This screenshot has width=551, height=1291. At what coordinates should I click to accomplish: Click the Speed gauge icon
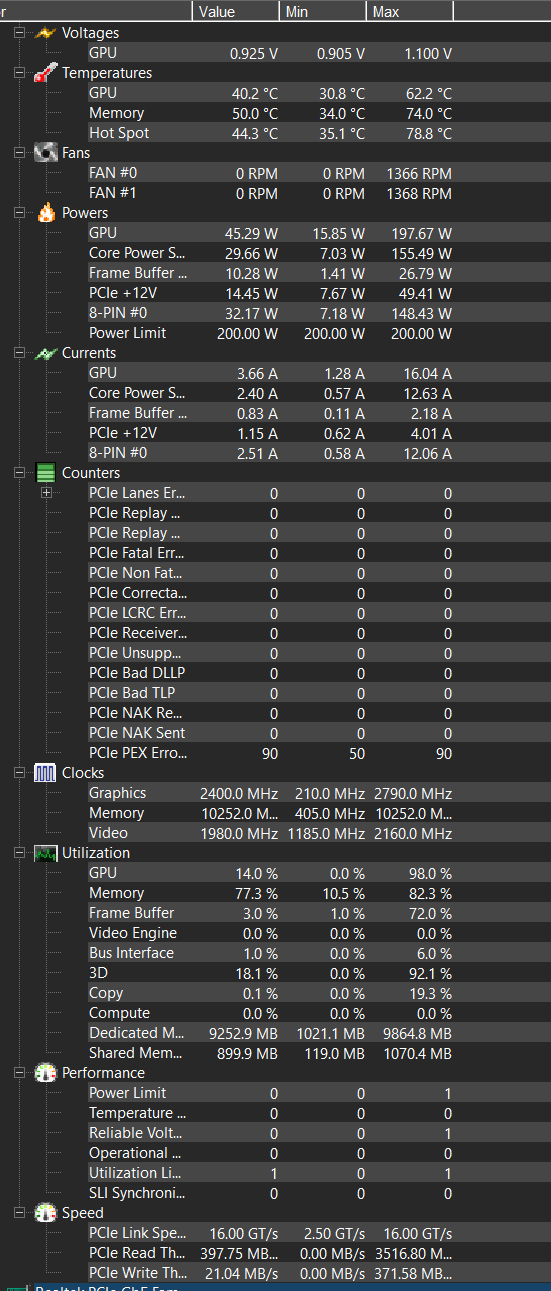pos(46,1213)
